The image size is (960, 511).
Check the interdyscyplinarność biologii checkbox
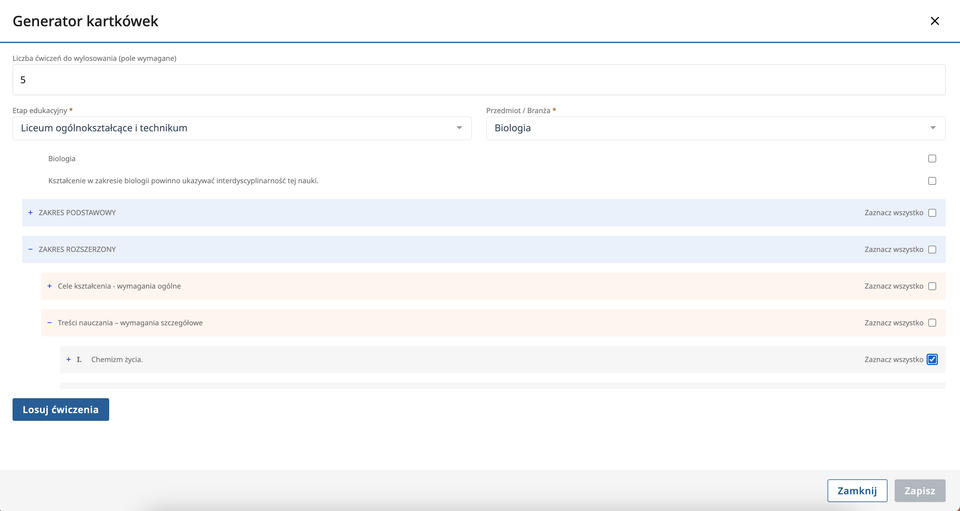coord(932,181)
